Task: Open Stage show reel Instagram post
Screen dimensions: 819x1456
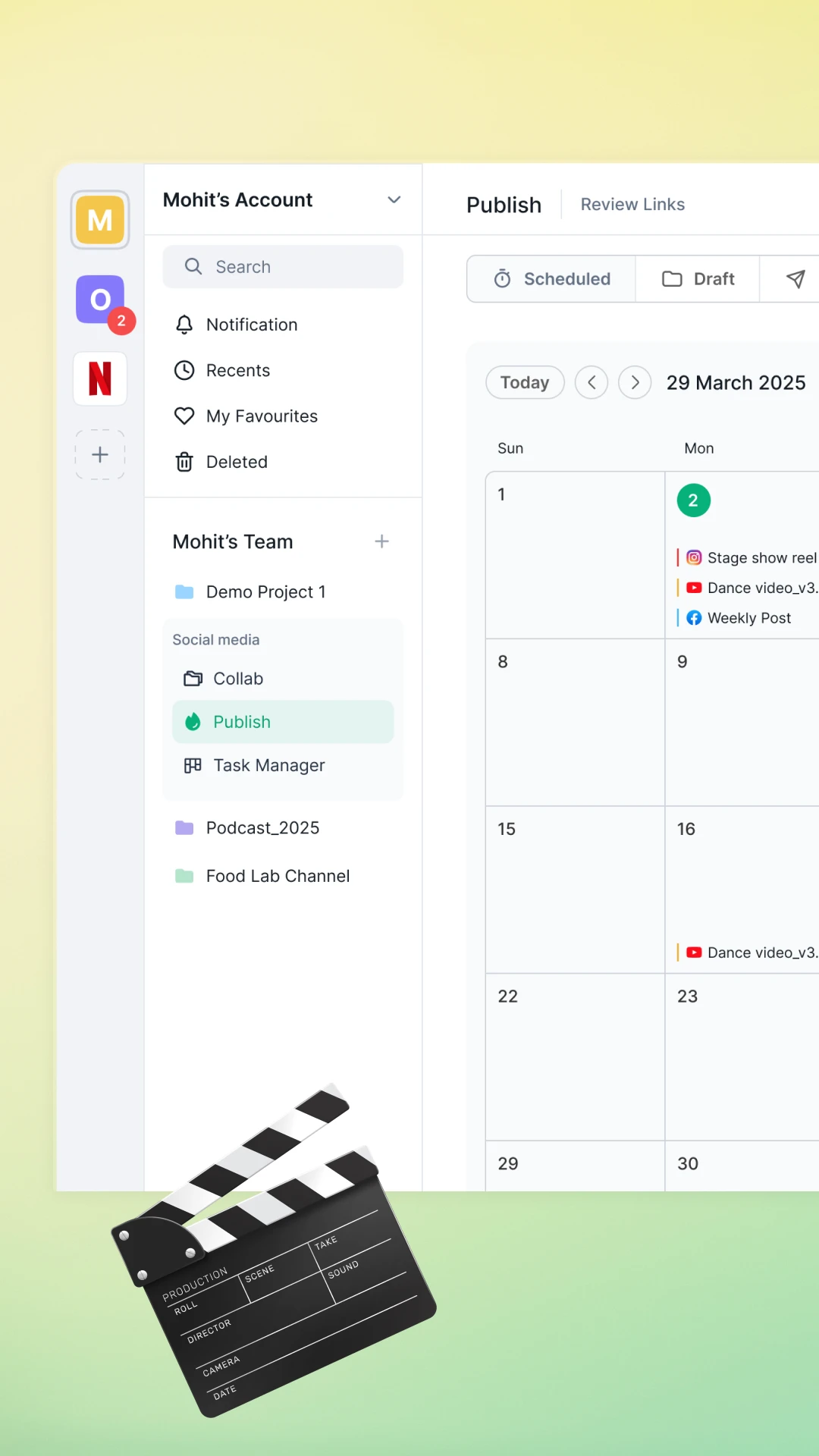Action: (x=748, y=558)
